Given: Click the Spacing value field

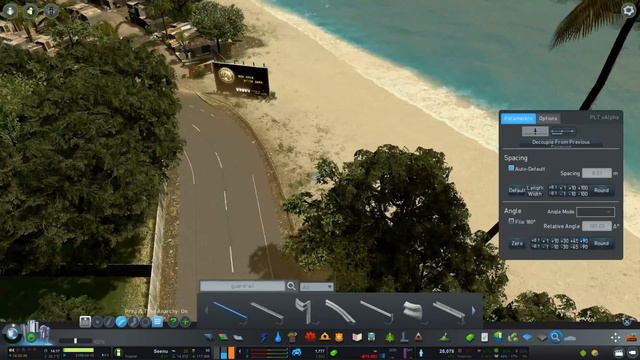Looking at the screenshot, I should (597, 173).
